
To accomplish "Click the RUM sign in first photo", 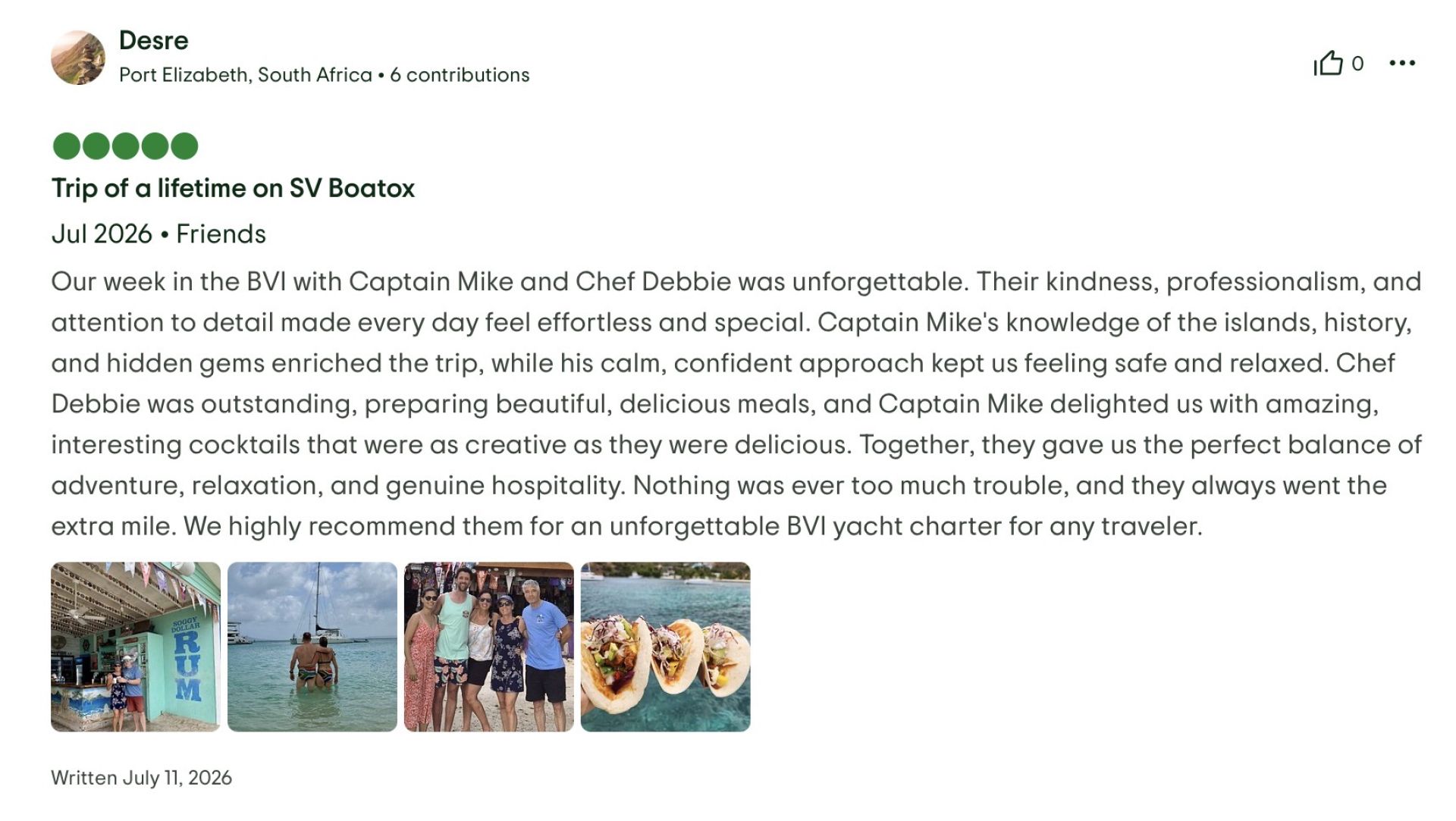I will pyautogui.click(x=187, y=665).
